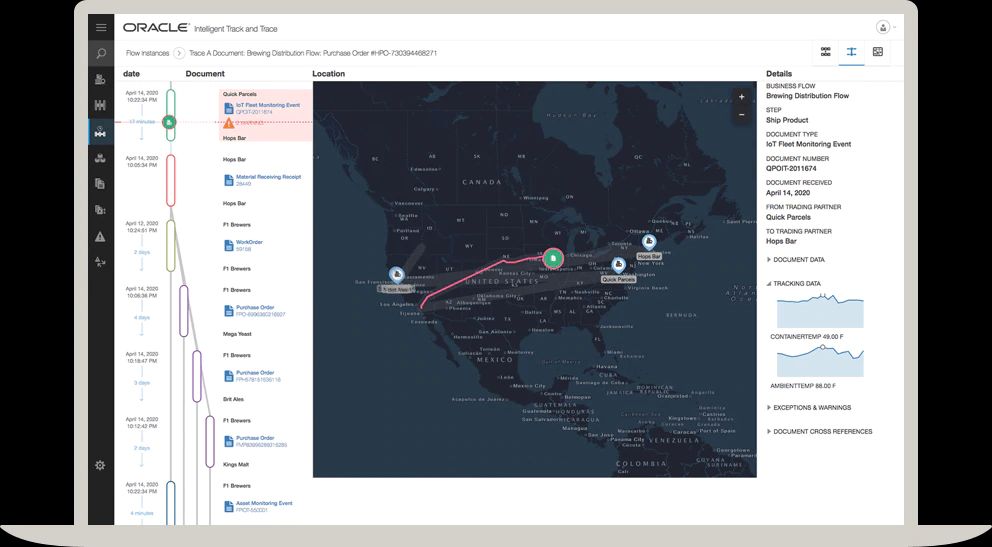Open the WorkOrder document link

click(249, 242)
